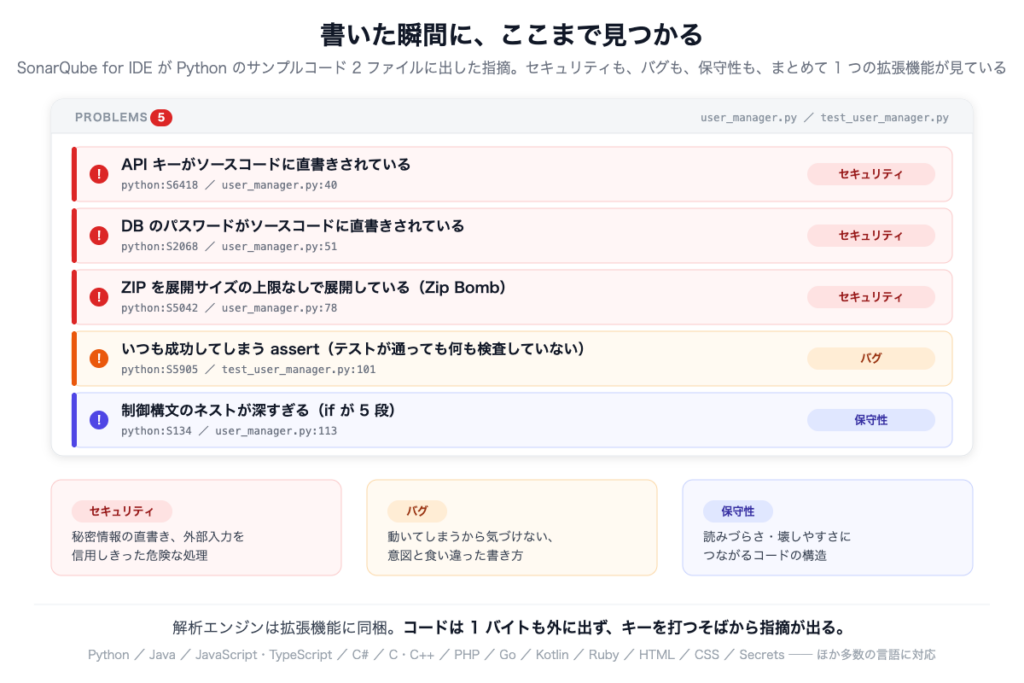Click 'Python' in the language list
The image size is (1024, 683).
(x=108, y=655)
